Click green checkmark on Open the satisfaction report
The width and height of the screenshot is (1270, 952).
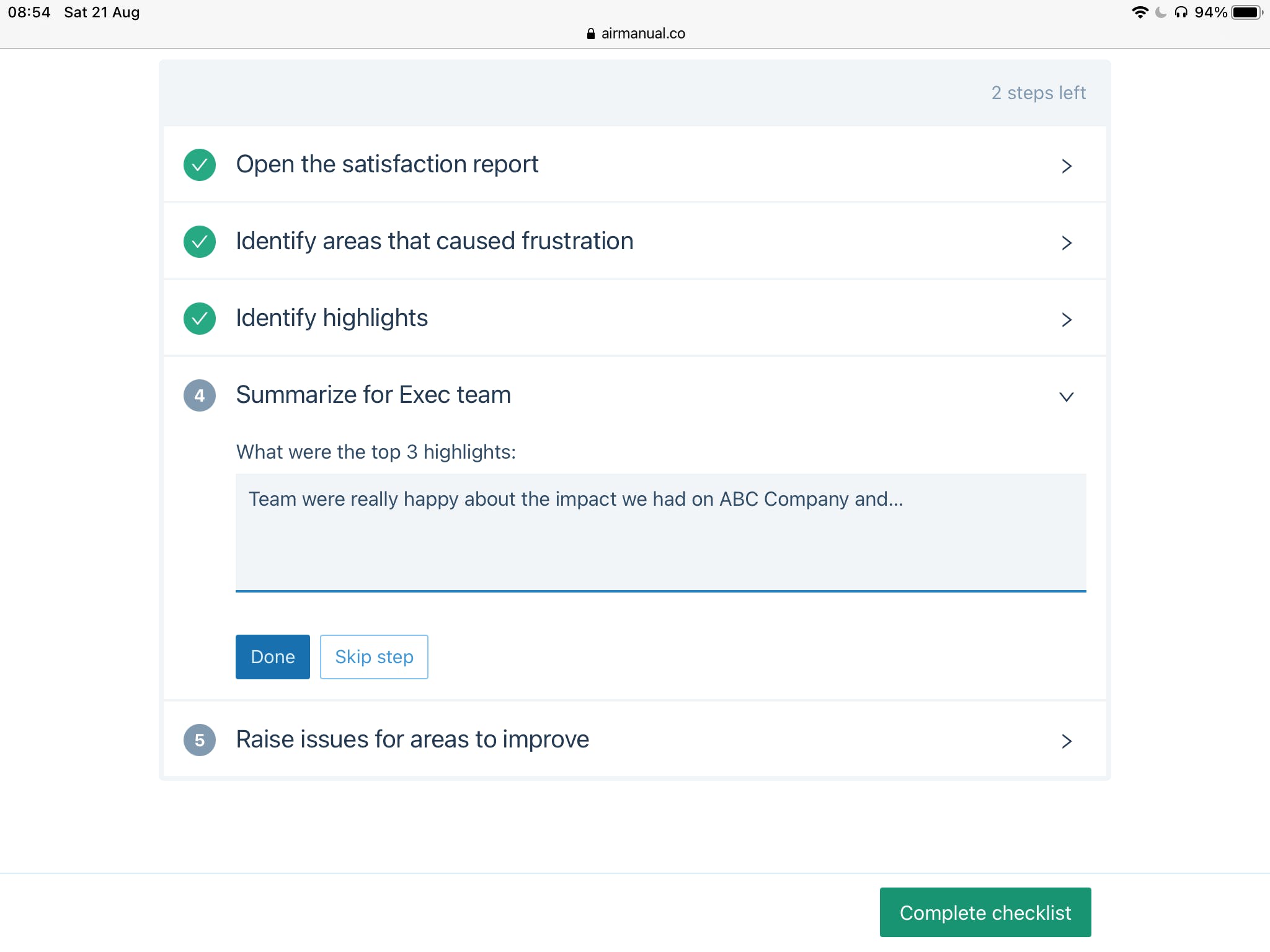tap(199, 165)
